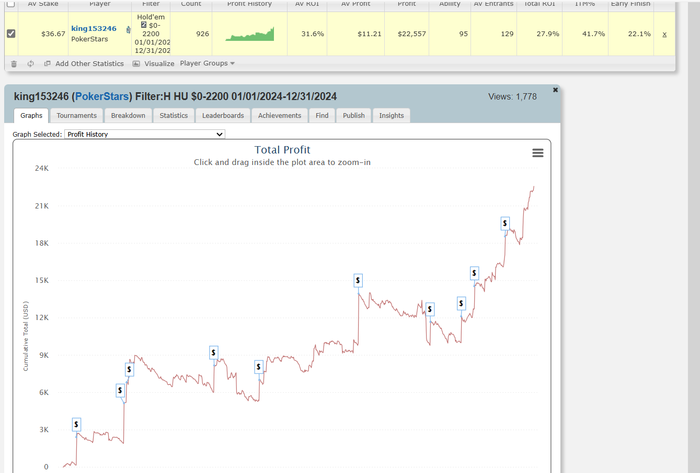Remove the king153246 row with the x link
Screen dimensions: 700x473
(664, 34)
